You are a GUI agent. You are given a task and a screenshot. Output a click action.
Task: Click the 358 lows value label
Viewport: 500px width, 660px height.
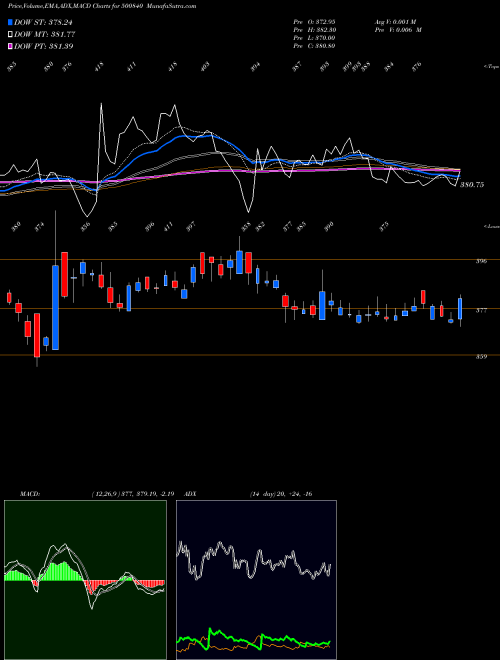click(x=246, y=225)
